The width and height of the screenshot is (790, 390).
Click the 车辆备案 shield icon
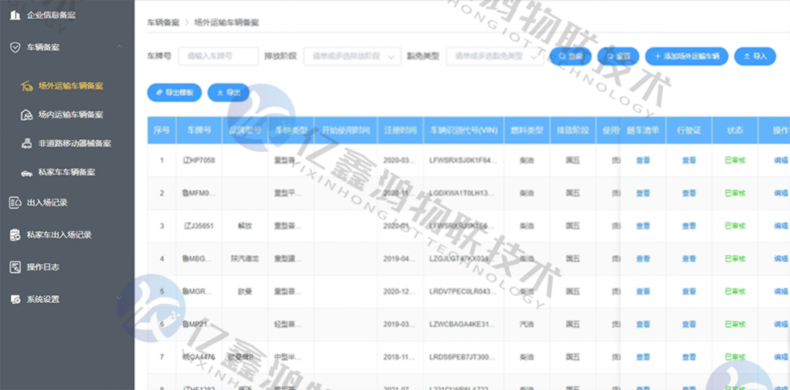tap(15, 47)
